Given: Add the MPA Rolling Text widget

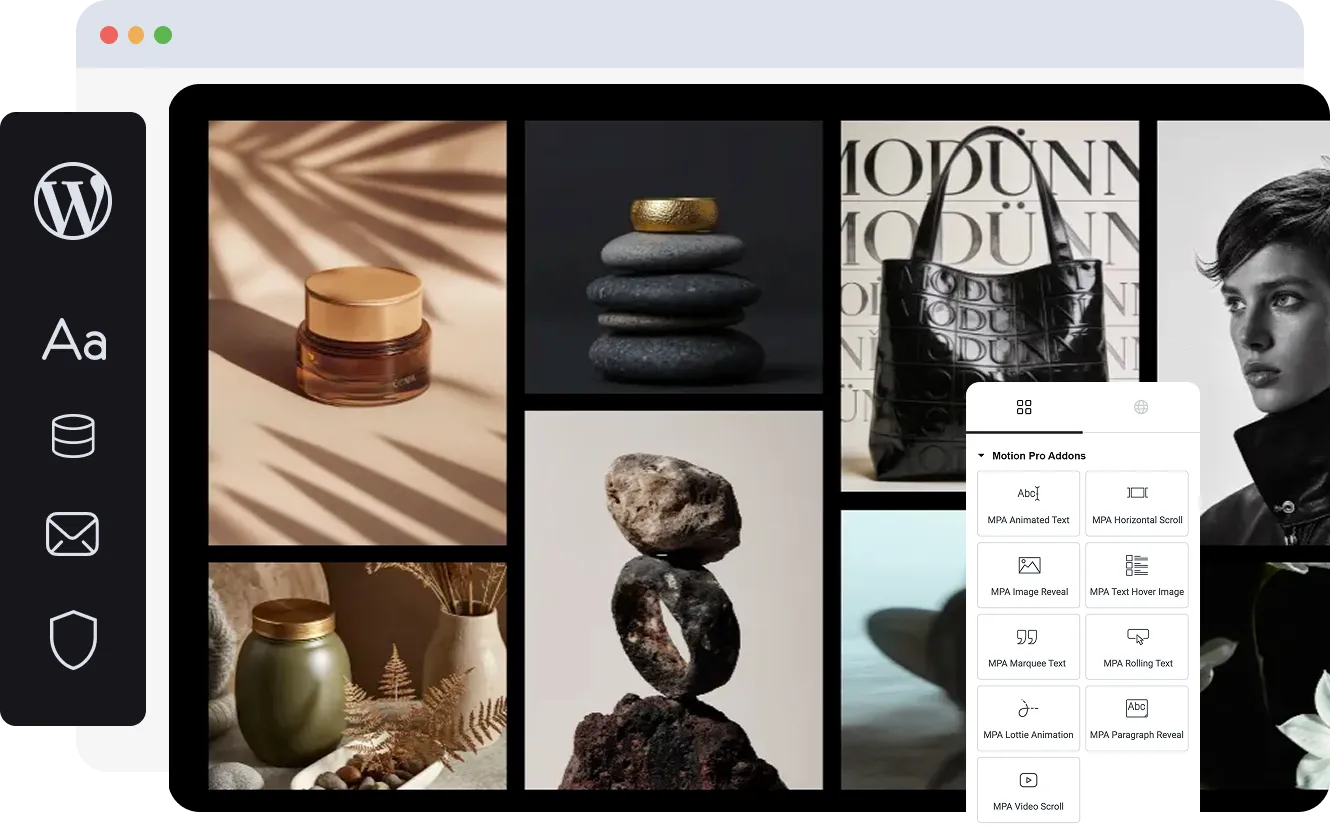Looking at the screenshot, I should [x=1137, y=647].
